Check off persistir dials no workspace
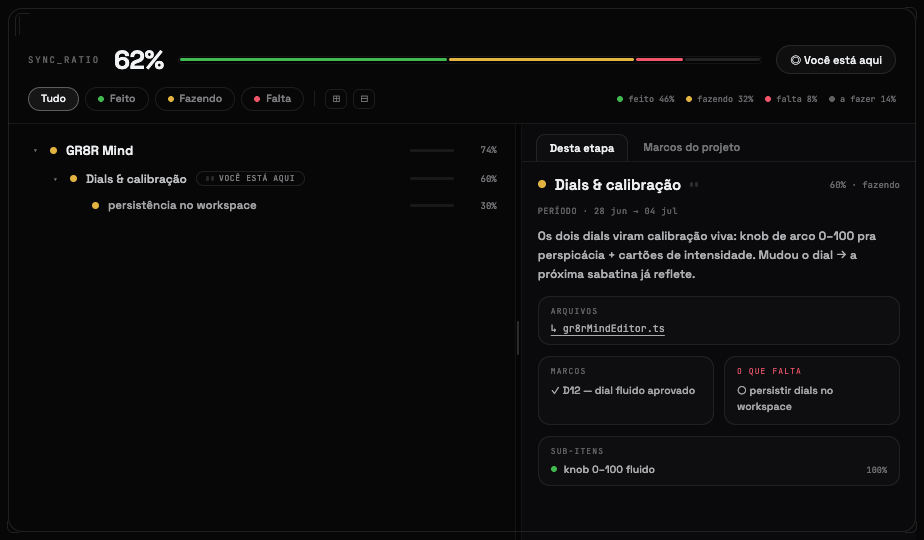The image size is (924, 540). click(742, 391)
